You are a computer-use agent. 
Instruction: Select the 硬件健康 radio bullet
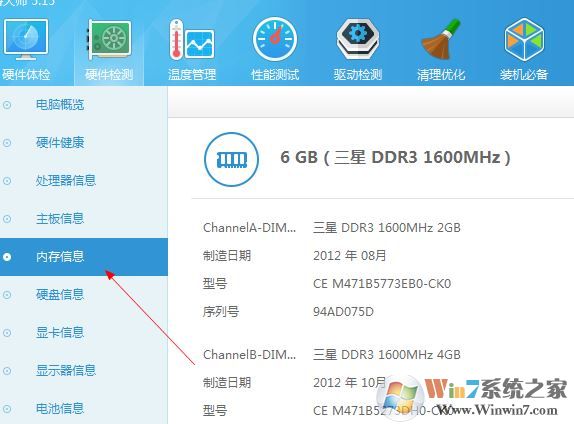[7, 143]
